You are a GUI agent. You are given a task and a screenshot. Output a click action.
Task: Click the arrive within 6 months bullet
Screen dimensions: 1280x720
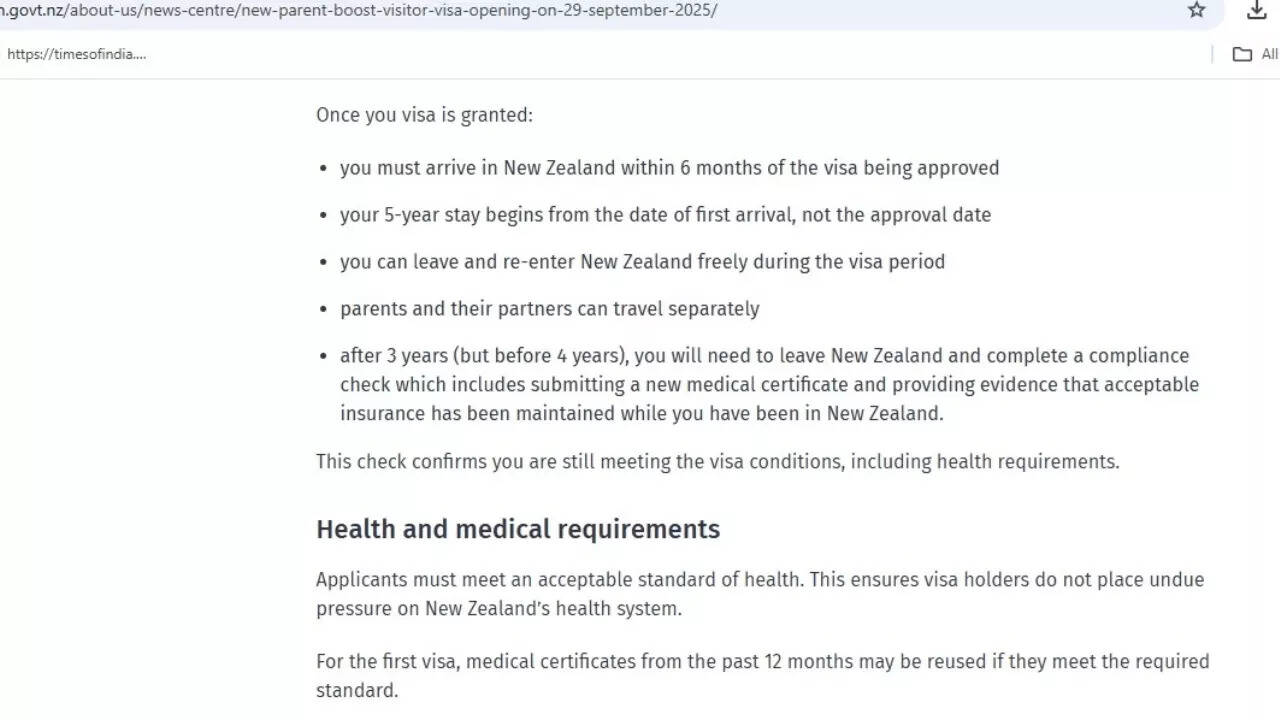(669, 167)
